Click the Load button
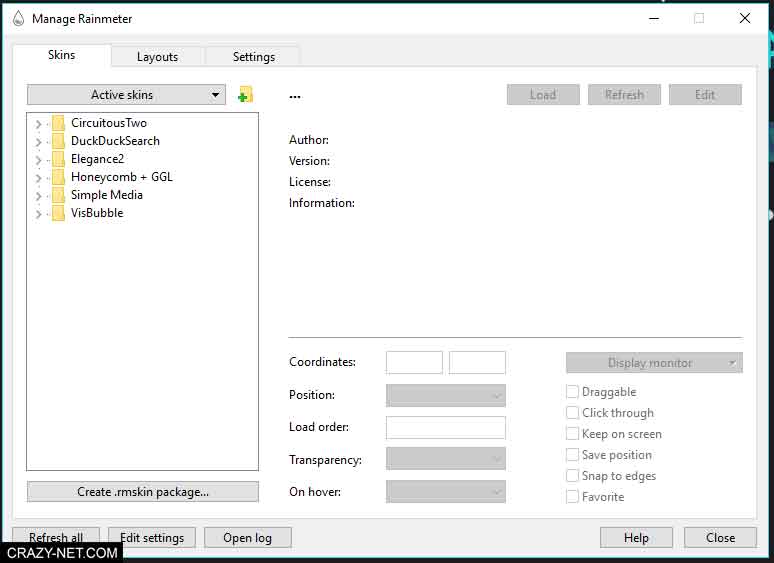Screen dimensions: 774x563 click(543, 95)
